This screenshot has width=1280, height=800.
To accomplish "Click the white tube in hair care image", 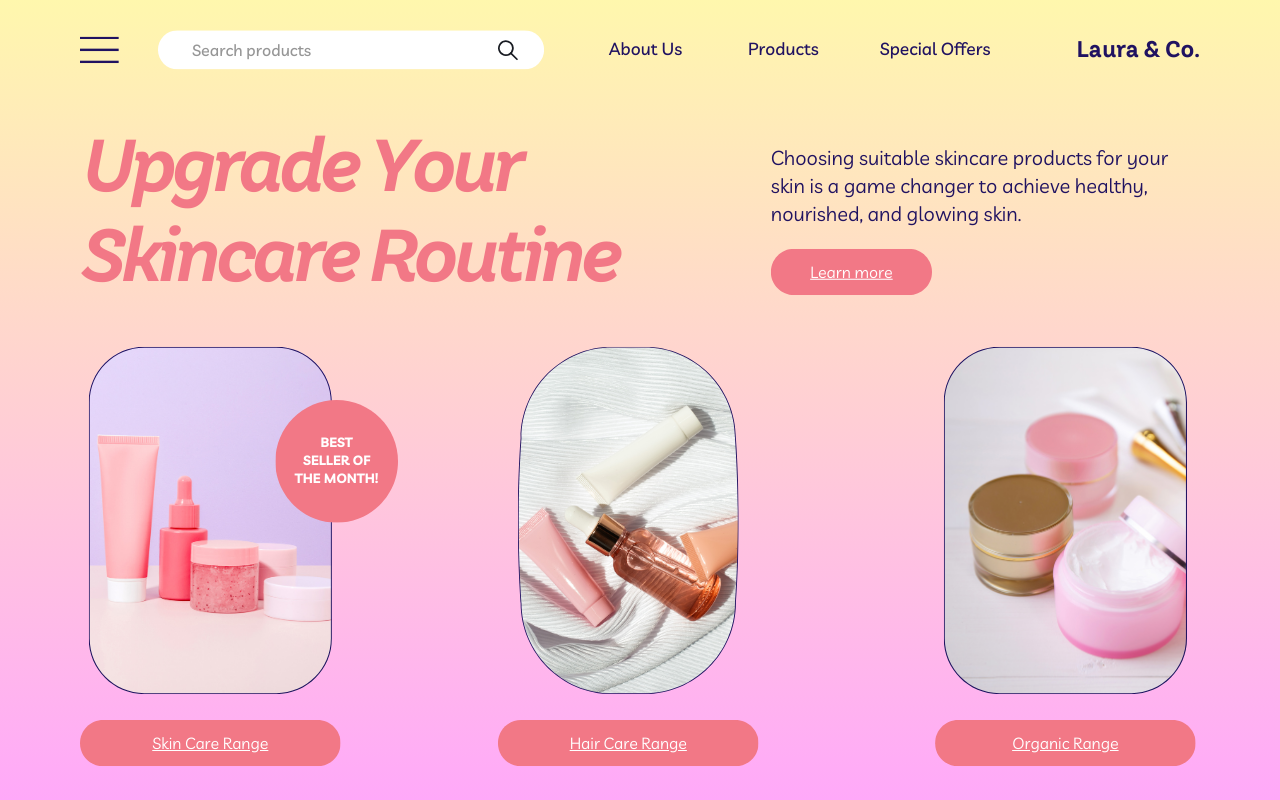I will tap(641, 455).
